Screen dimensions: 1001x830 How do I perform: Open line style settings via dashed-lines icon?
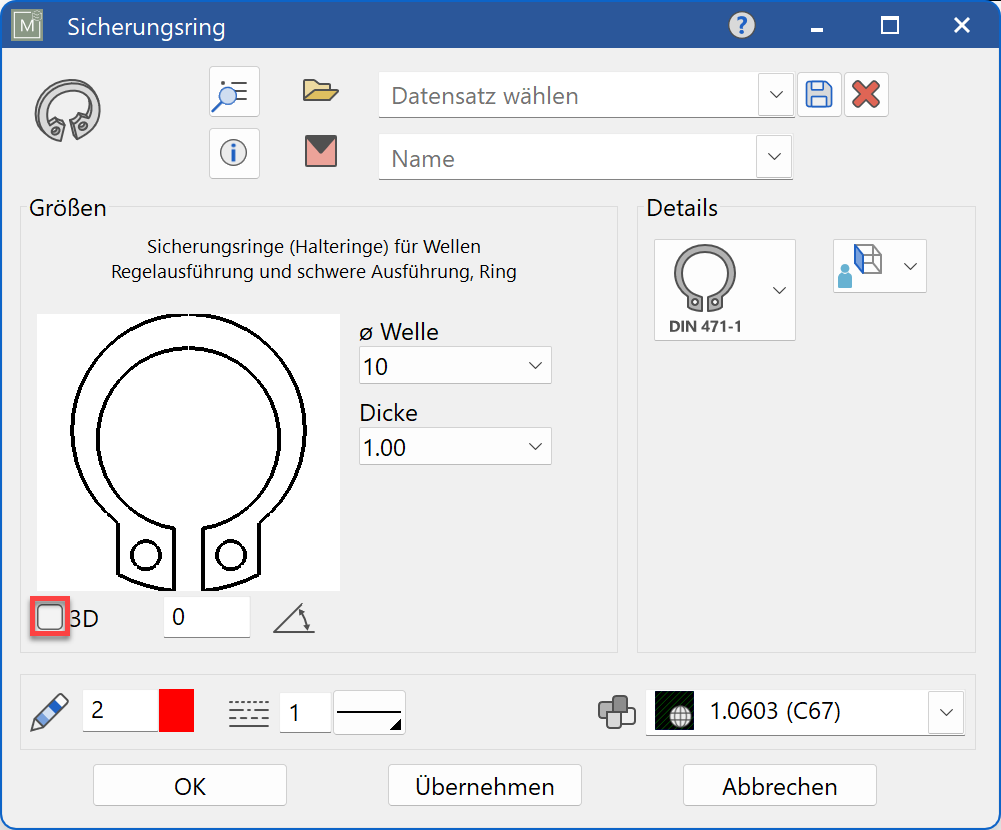pos(247,712)
